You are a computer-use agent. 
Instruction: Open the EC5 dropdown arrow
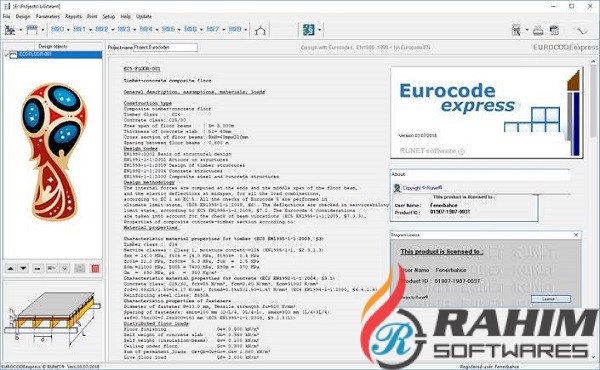[x=179, y=29]
